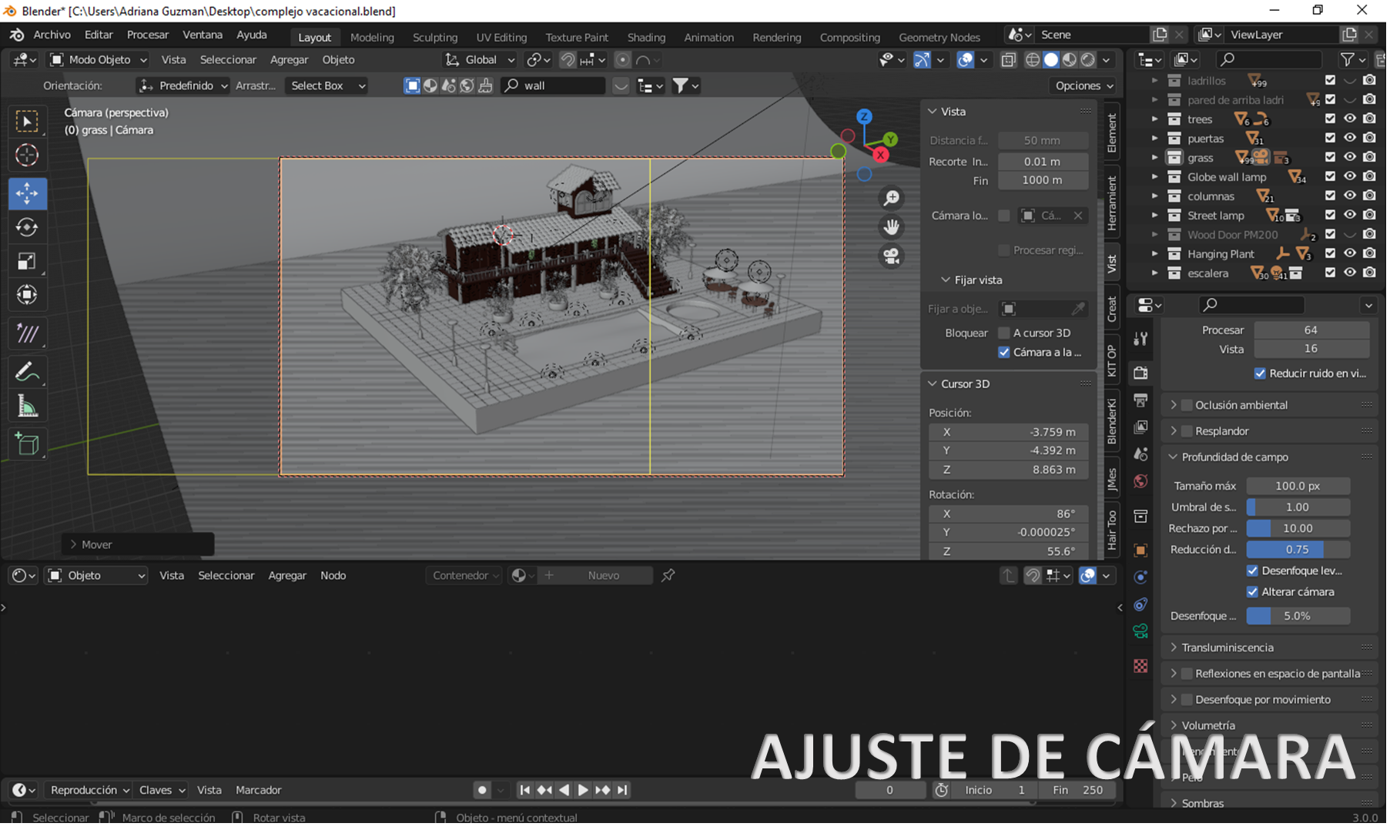
Task: Open the Archivo menu
Action: (x=52, y=35)
